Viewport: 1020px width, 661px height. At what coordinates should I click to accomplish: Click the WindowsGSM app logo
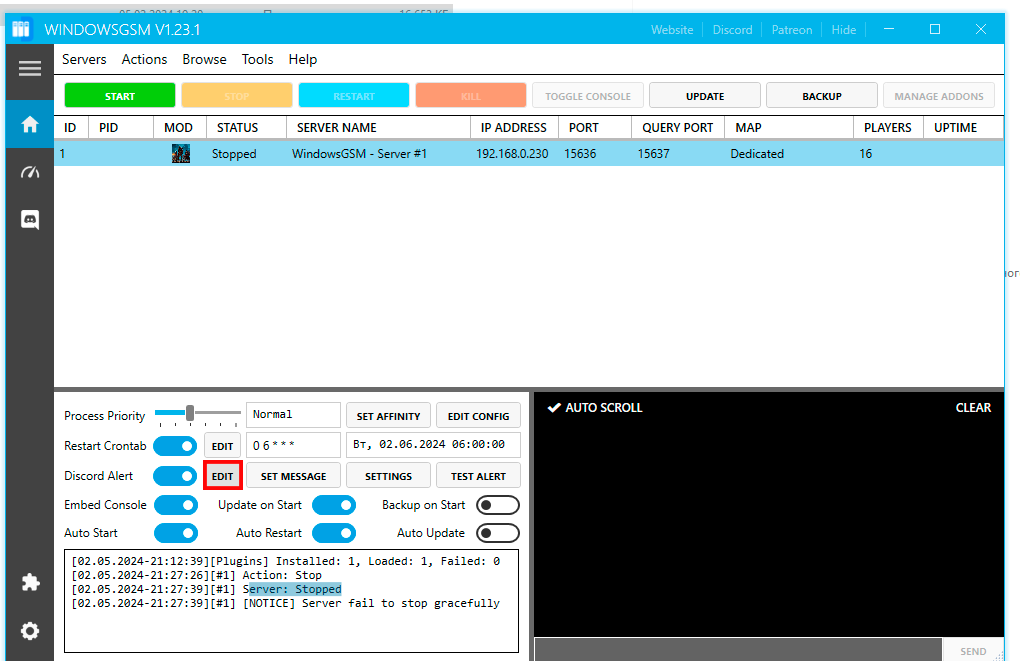(21, 29)
